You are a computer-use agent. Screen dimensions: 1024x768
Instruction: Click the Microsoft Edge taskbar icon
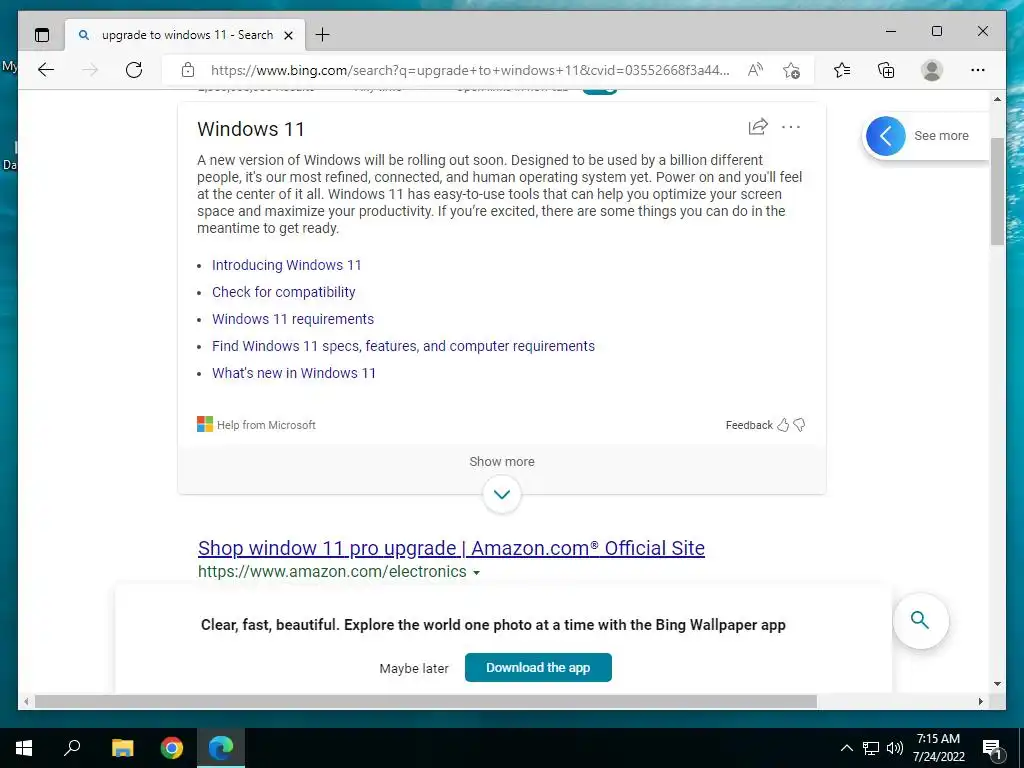click(x=221, y=748)
